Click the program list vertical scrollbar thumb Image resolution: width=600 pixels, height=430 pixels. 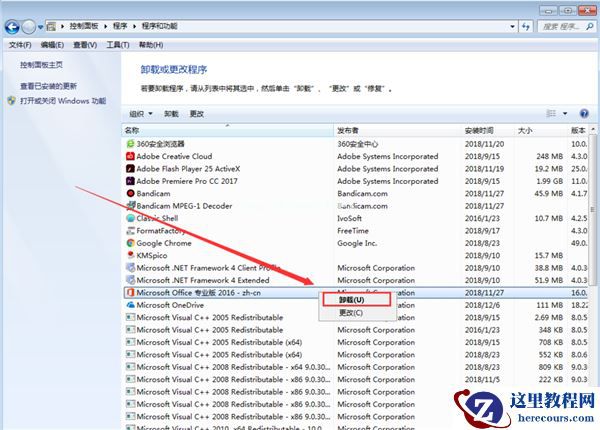592,210
